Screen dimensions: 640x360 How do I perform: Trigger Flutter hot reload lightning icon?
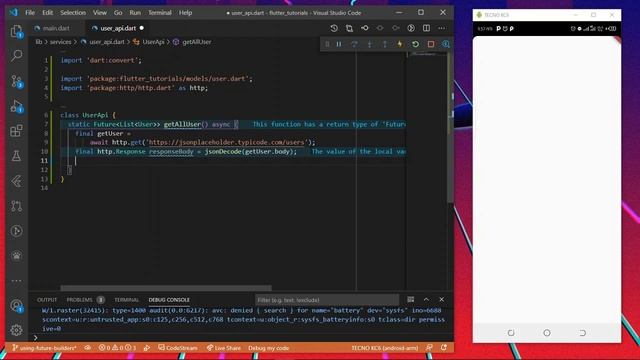pos(400,44)
